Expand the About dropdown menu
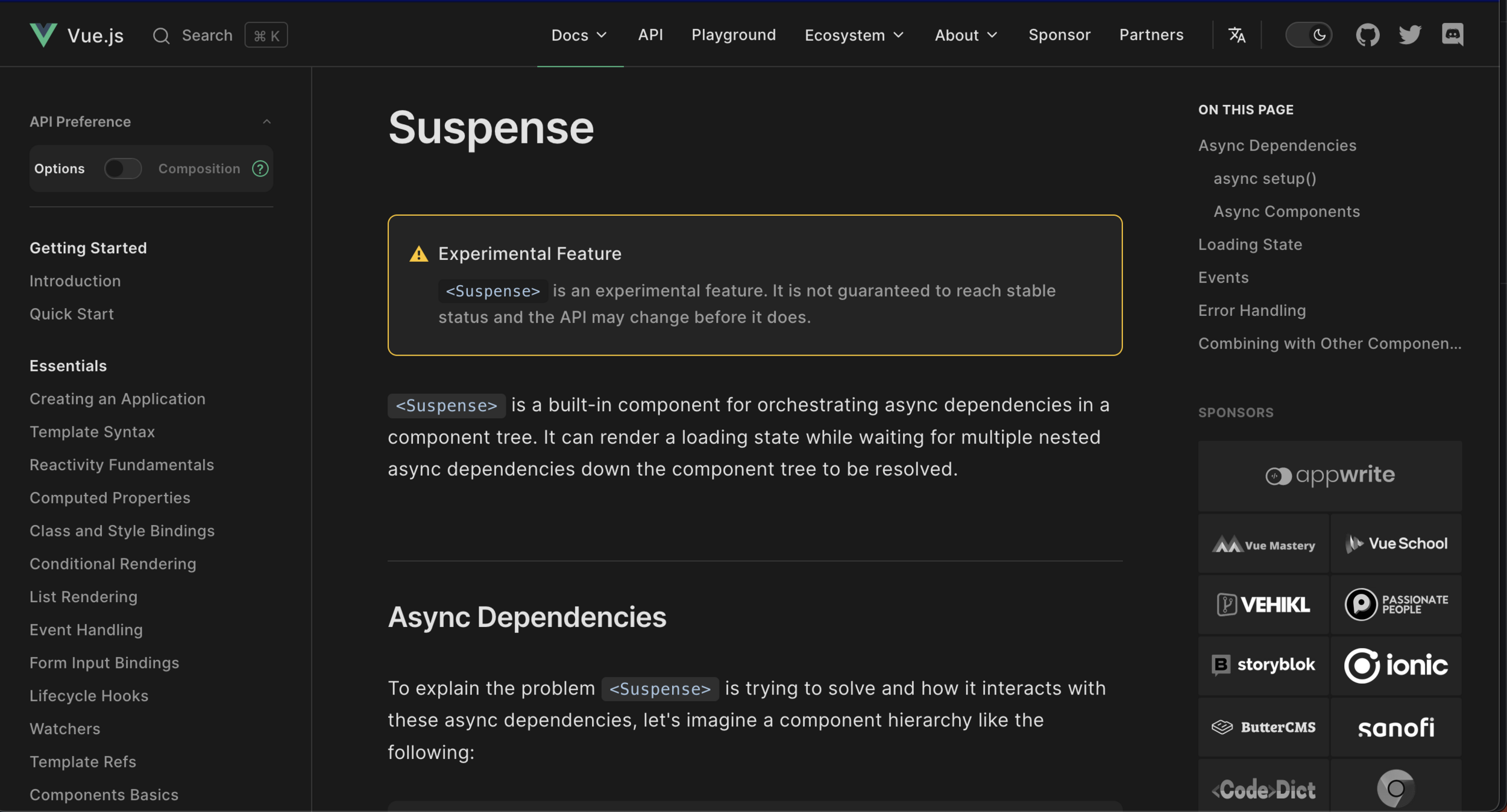Image resolution: width=1507 pixels, height=812 pixels. 966,35
